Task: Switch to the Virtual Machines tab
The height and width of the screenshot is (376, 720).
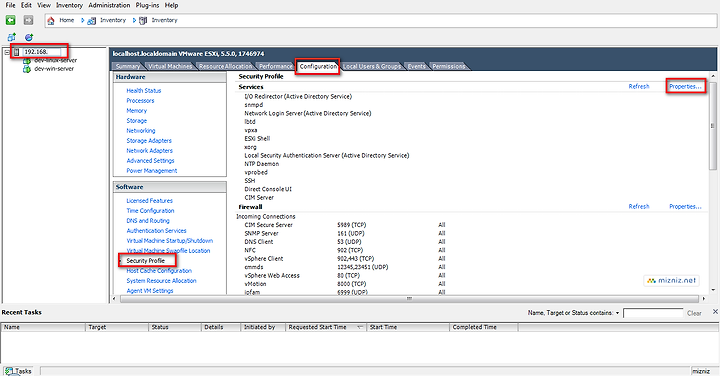Action: [170, 67]
